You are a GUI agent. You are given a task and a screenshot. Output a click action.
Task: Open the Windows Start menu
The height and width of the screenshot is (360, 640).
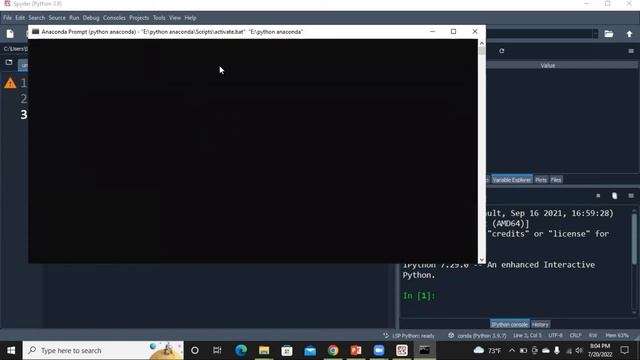pyautogui.click(x=11, y=351)
